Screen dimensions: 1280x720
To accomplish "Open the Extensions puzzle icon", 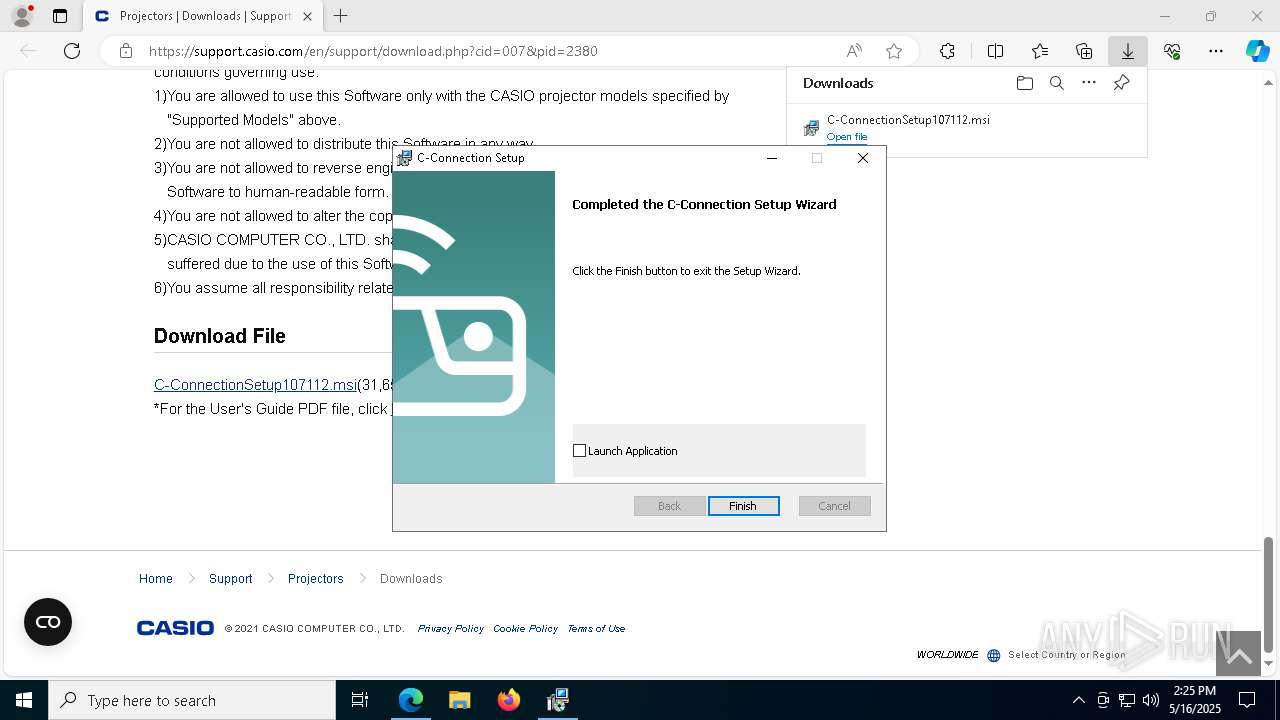I will point(947,51).
